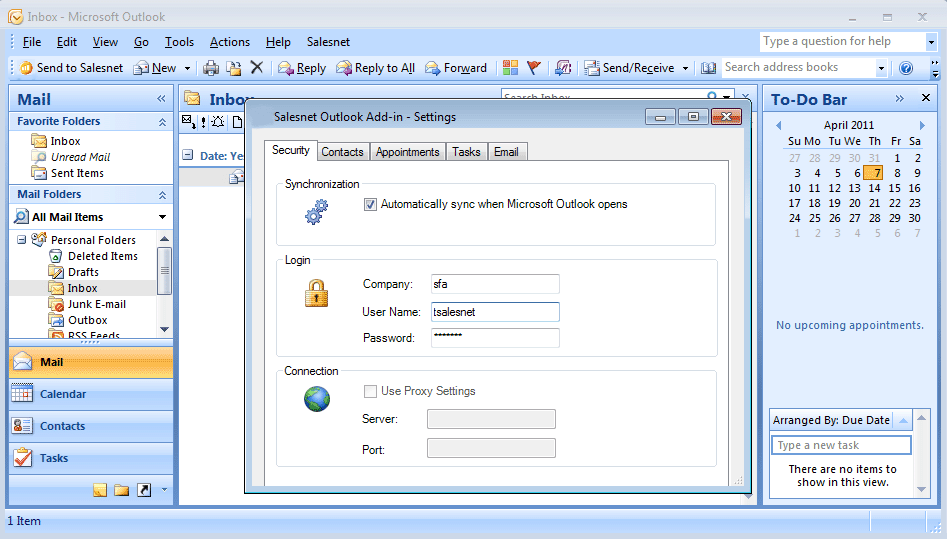Image resolution: width=947 pixels, height=539 pixels.
Task: Open the Send/Receive dropdown arrow
Action: click(685, 68)
